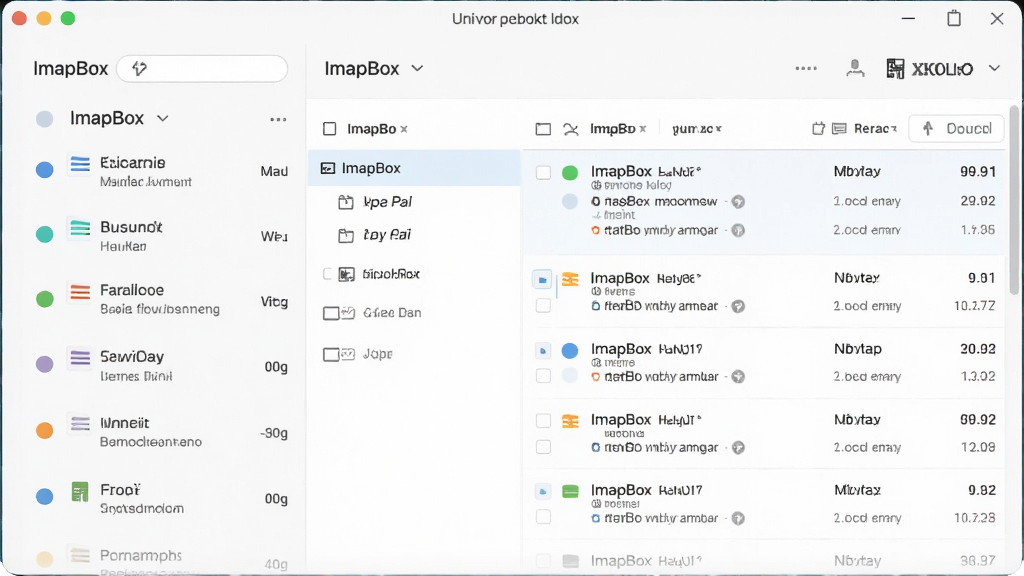Click the SawiDay purple list icon
This screenshot has height=576, width=1024.
point(80,358)
